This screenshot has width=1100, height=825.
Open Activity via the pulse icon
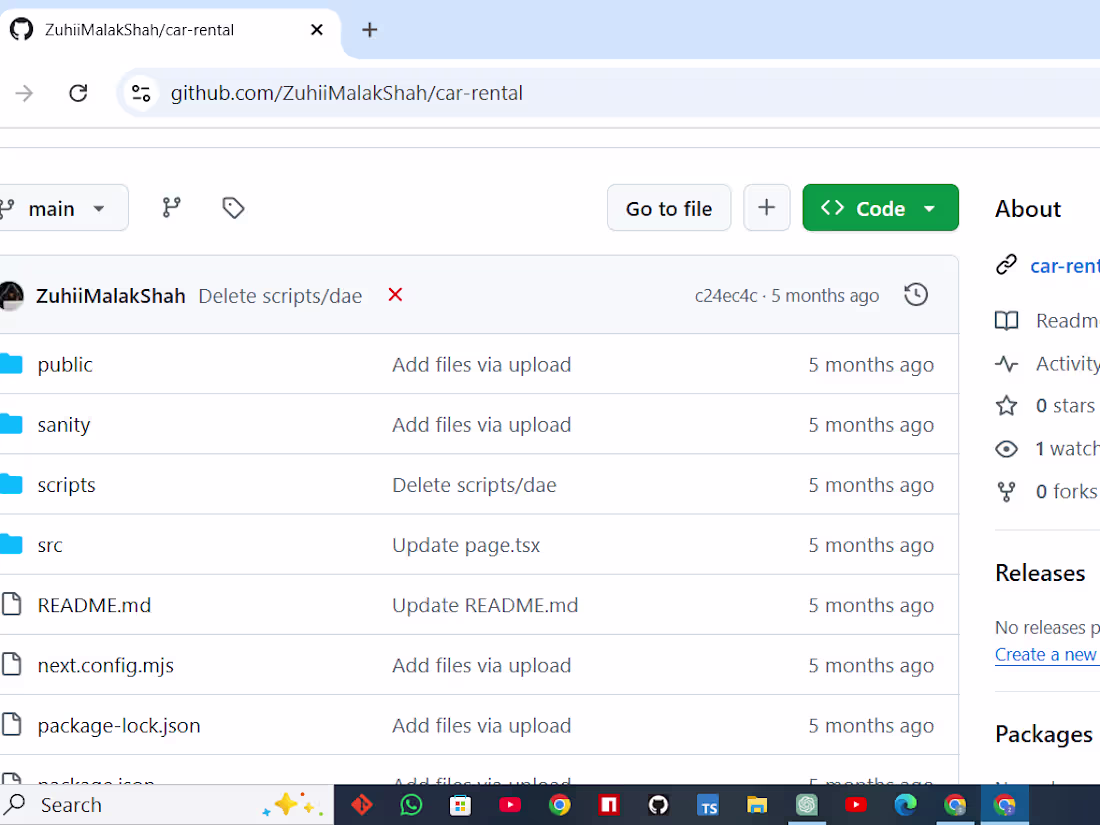pos(1007,363)
